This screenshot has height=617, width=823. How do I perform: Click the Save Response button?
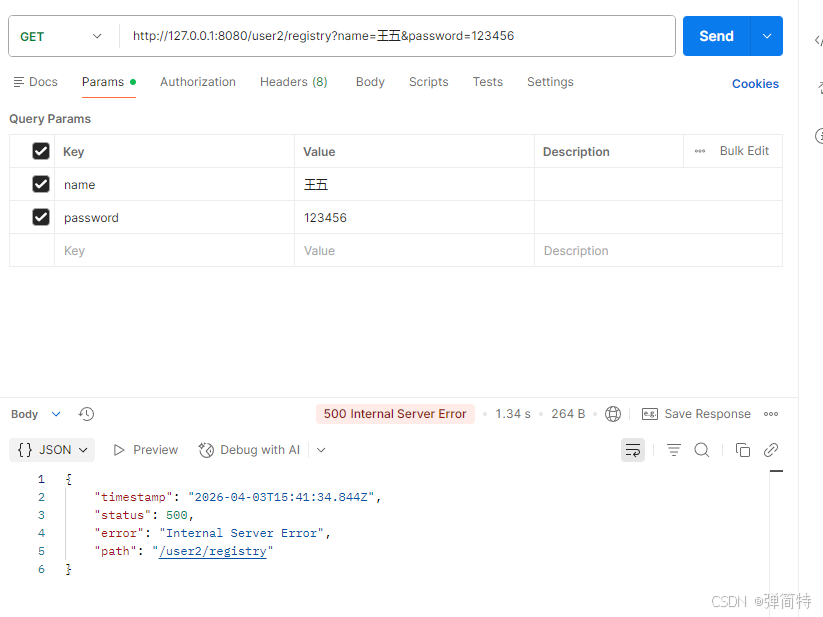[696, 414]
